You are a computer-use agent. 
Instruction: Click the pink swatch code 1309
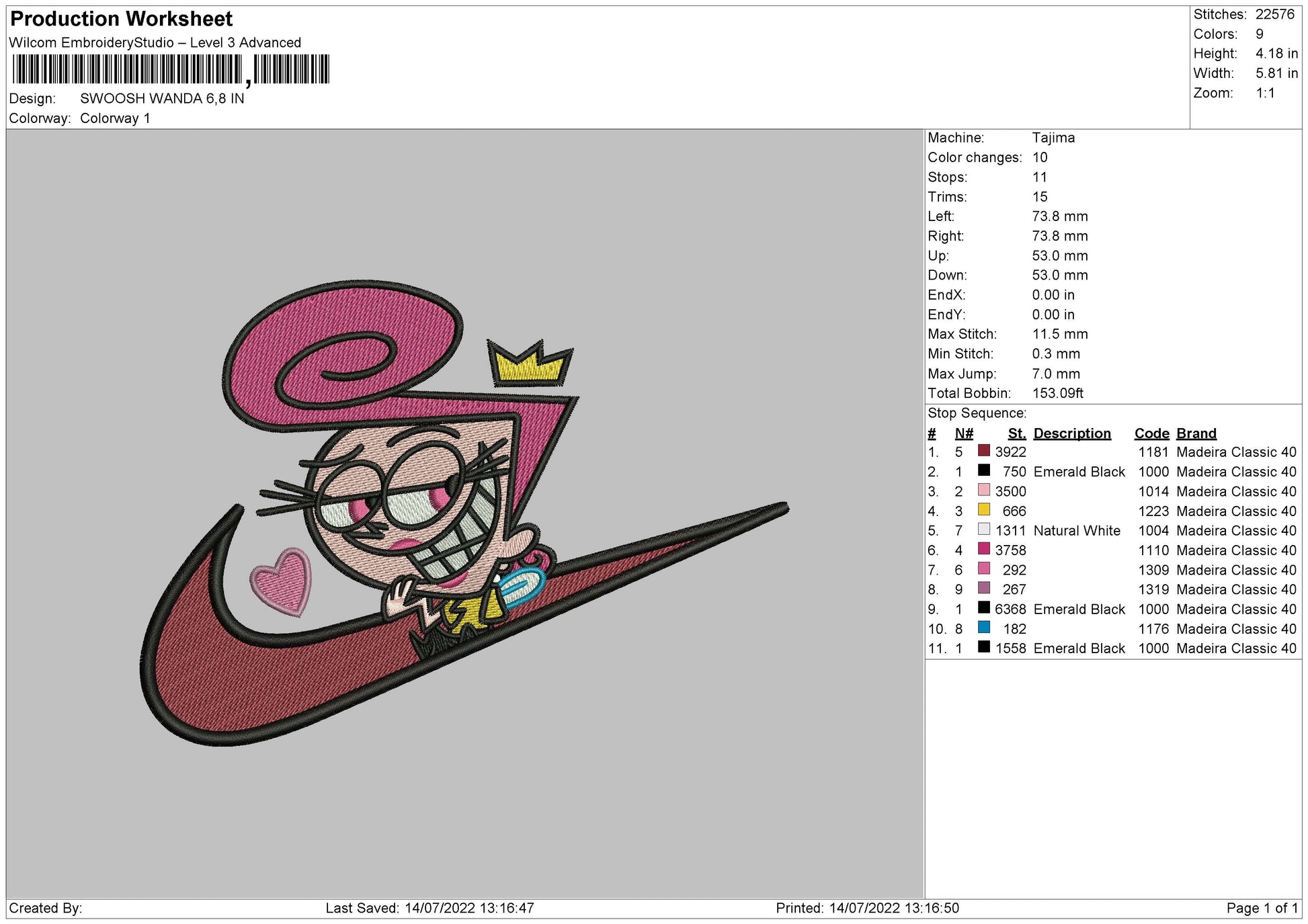tap(984, 569)
